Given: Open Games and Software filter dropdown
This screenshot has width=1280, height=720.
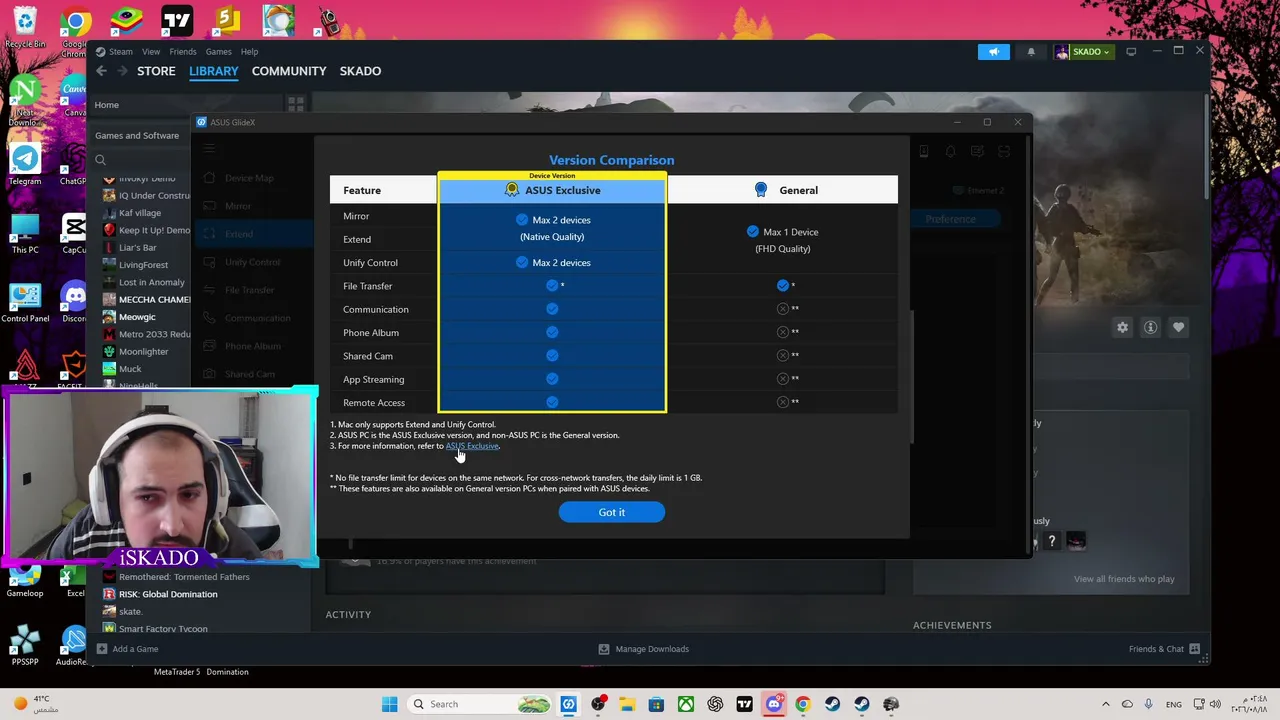Looking at the screenshot, I should (137, 136).
